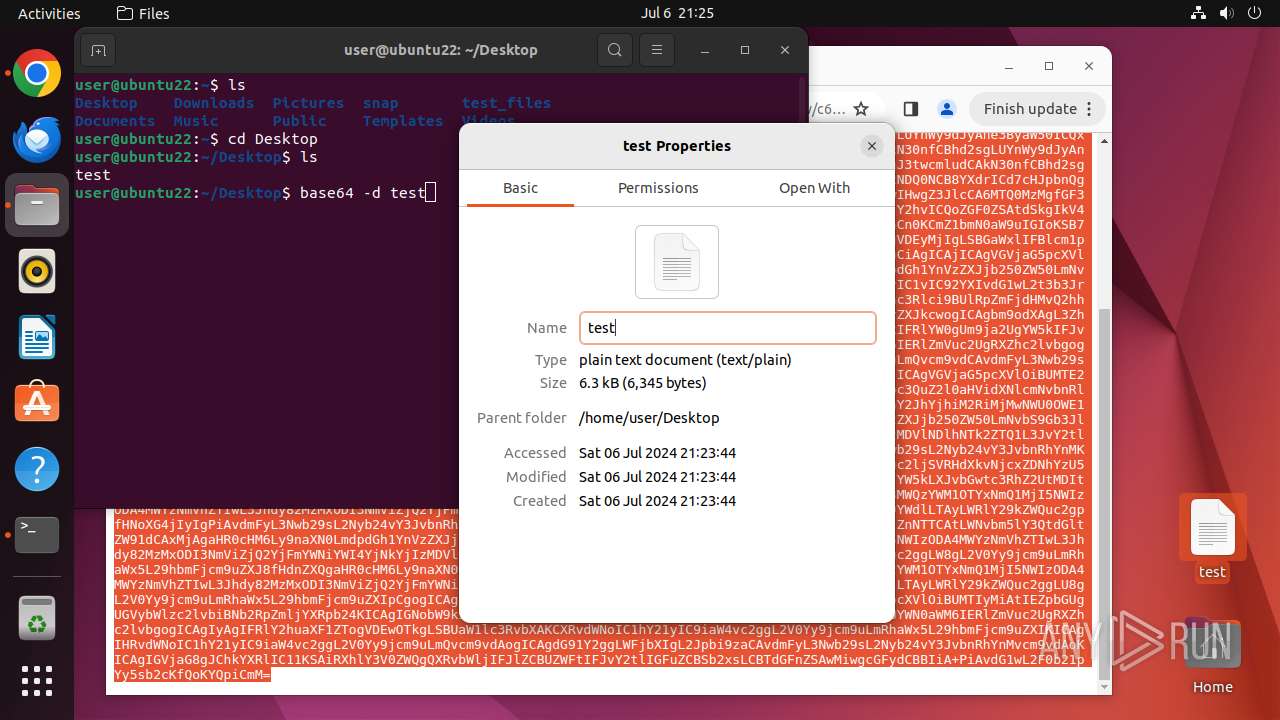Click the test_files directory in terminal listing
Image resolution: width=1280 pixels, height=720 pixels.
pyautogui.click(x=506, y=103)
